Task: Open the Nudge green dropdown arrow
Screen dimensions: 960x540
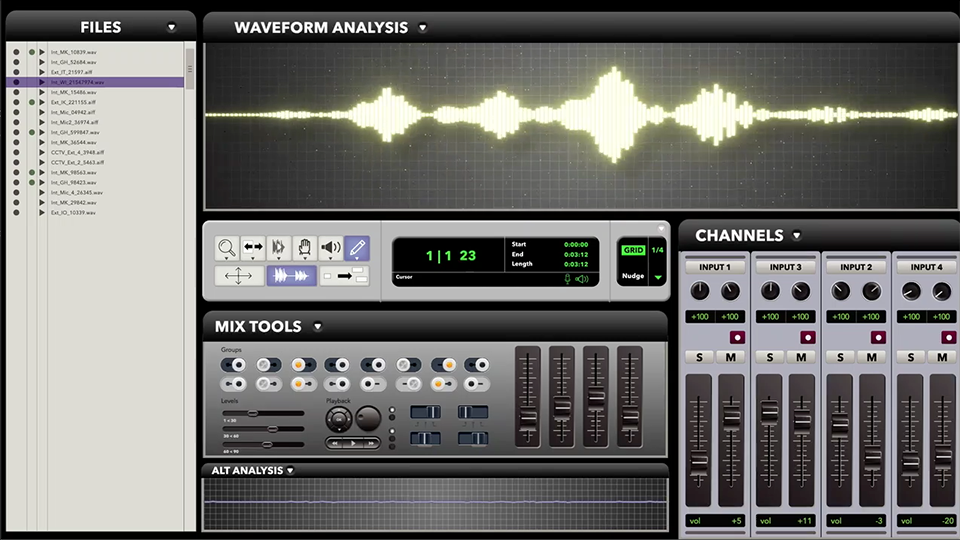Action: click(x=658, y=277)
